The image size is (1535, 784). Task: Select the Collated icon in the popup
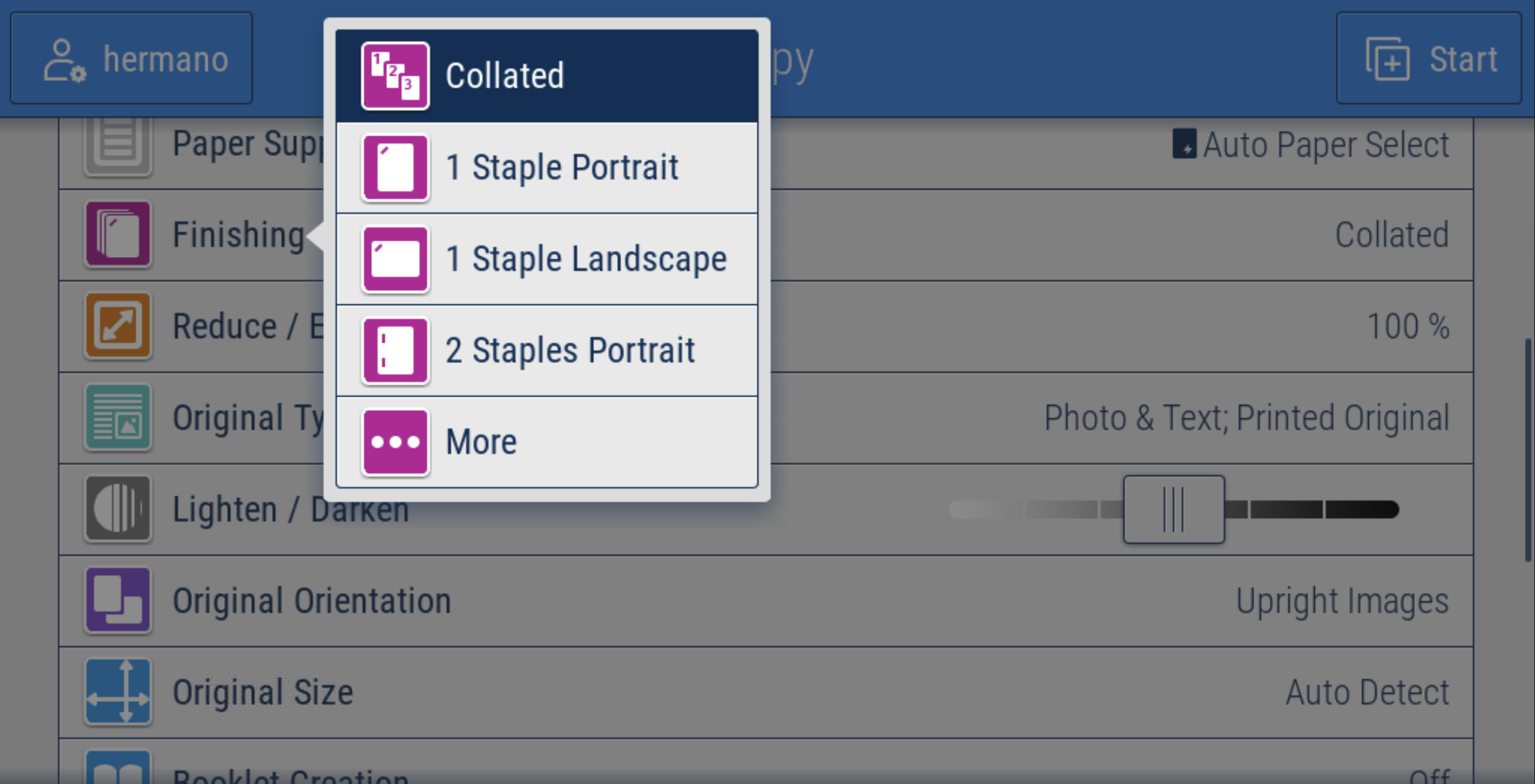point(395,76)
